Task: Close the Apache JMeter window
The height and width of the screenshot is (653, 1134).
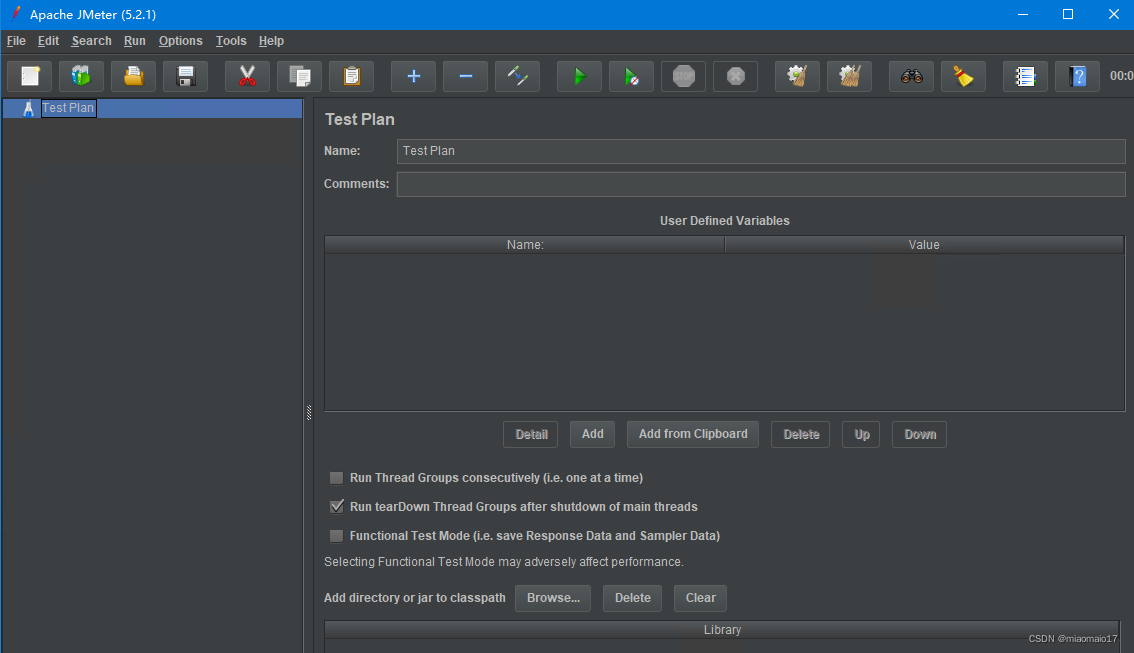Action: [x=1114, y=14]
